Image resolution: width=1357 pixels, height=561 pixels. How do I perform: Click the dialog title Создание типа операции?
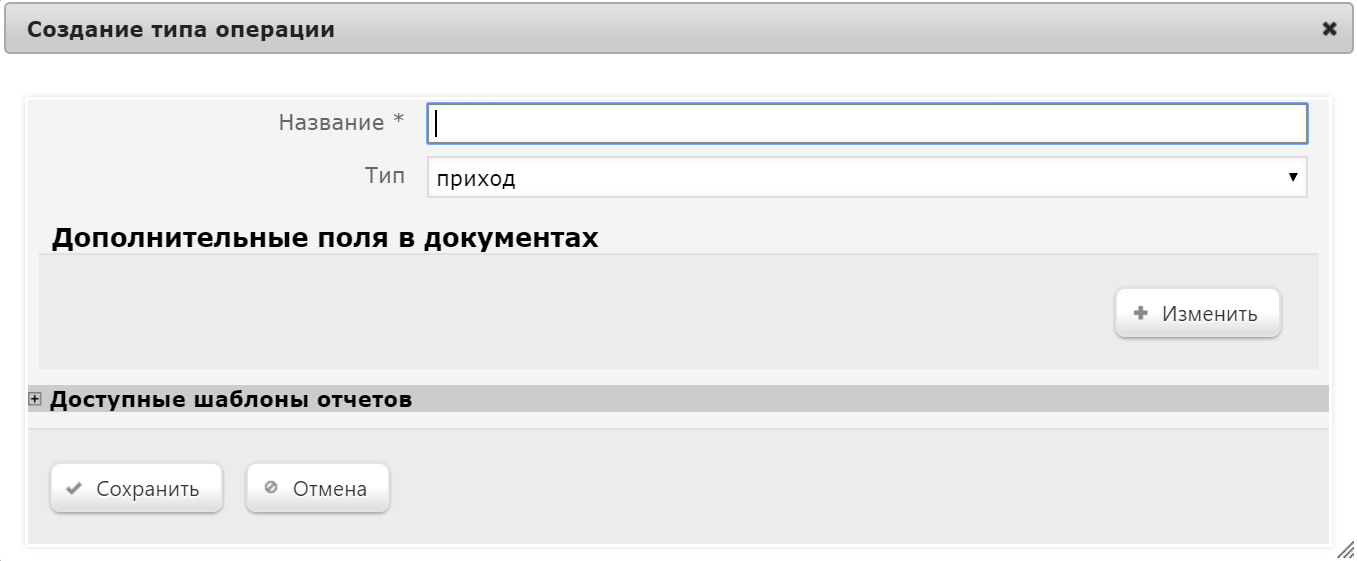pyautogui.click(x=181, y=29)
